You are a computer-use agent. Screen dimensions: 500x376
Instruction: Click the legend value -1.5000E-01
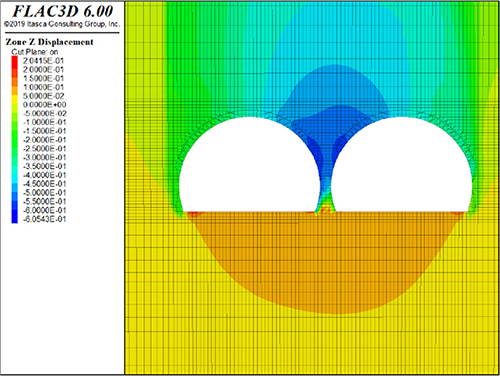[x=44, y=131]
